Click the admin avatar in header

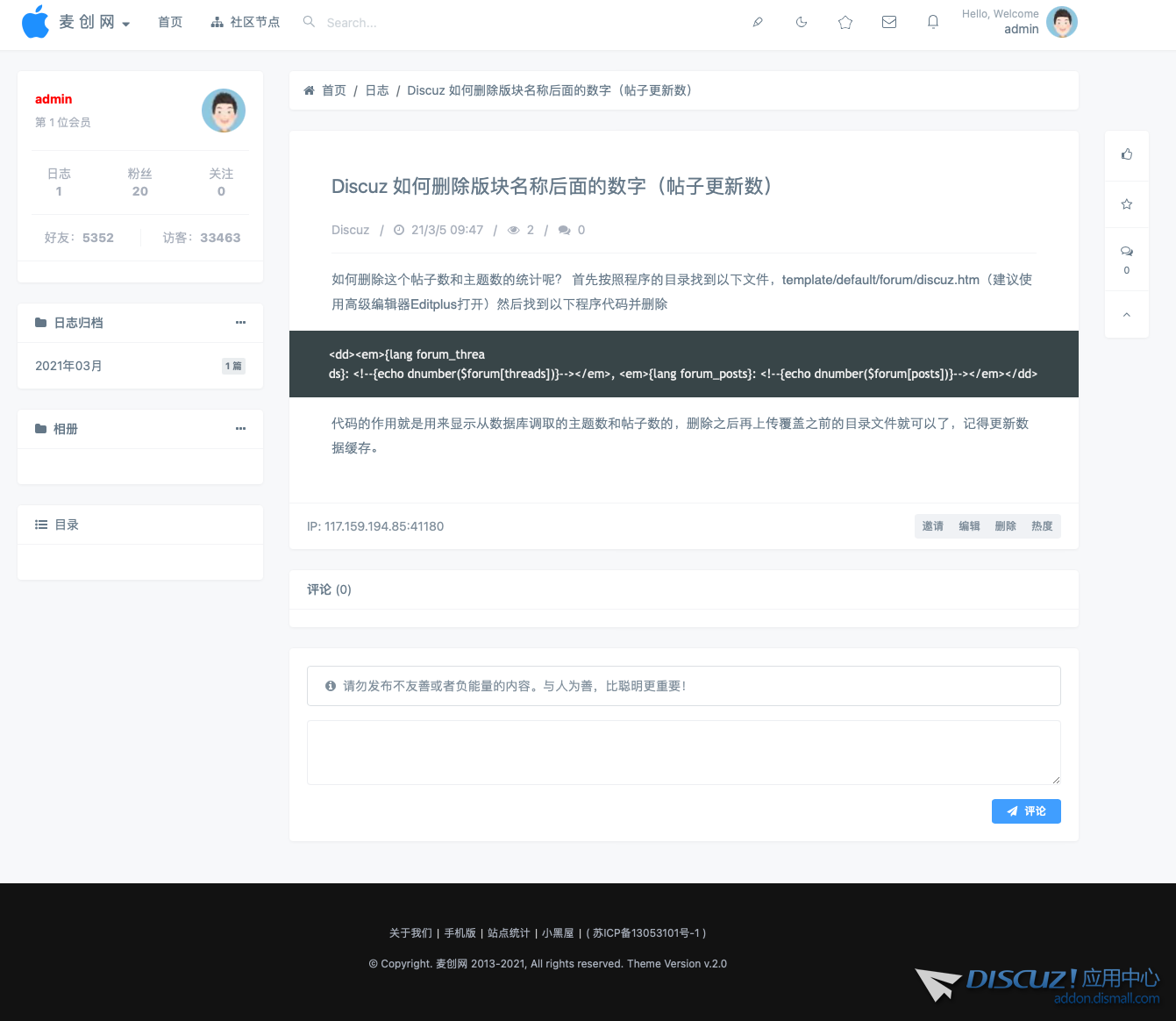coord(1062,22)
